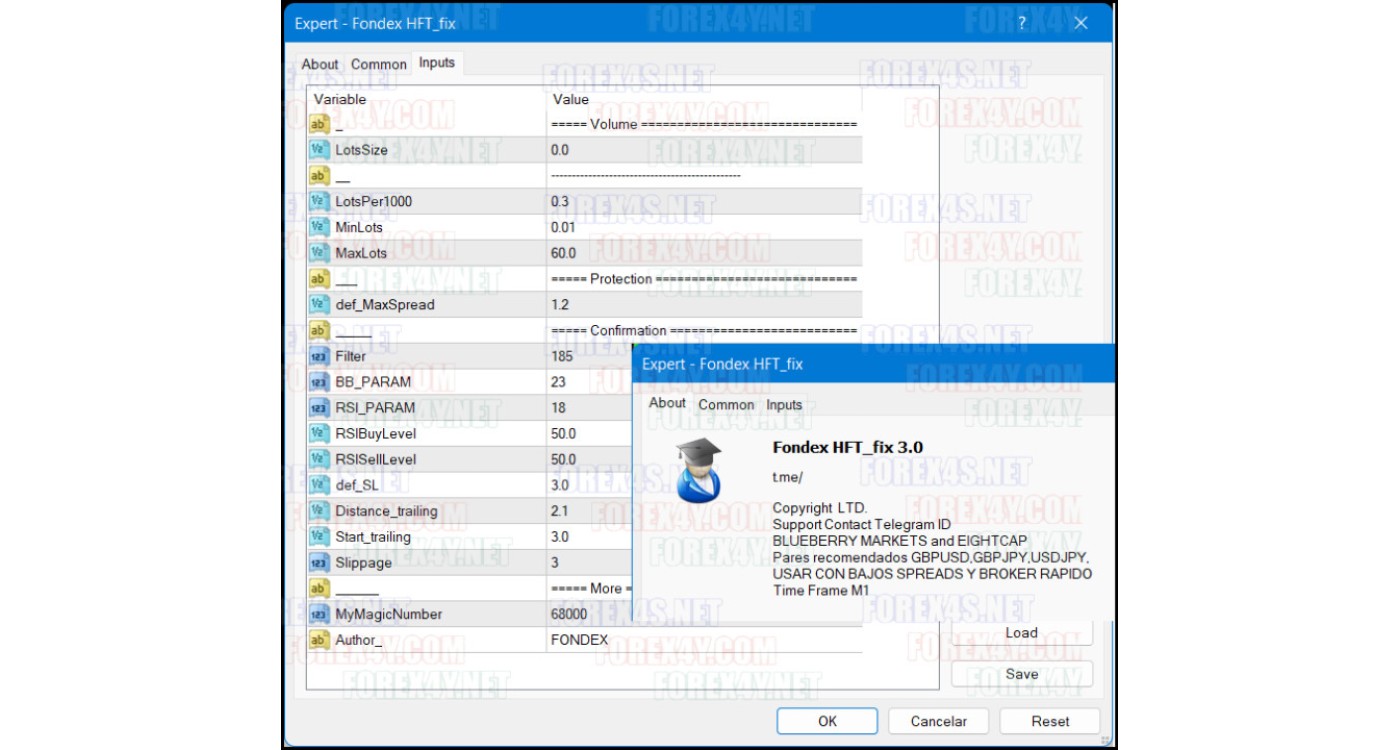Select the def_MaxSpread value field 1.2
Screen dimensions: 1400x750
tap(700, 304)
